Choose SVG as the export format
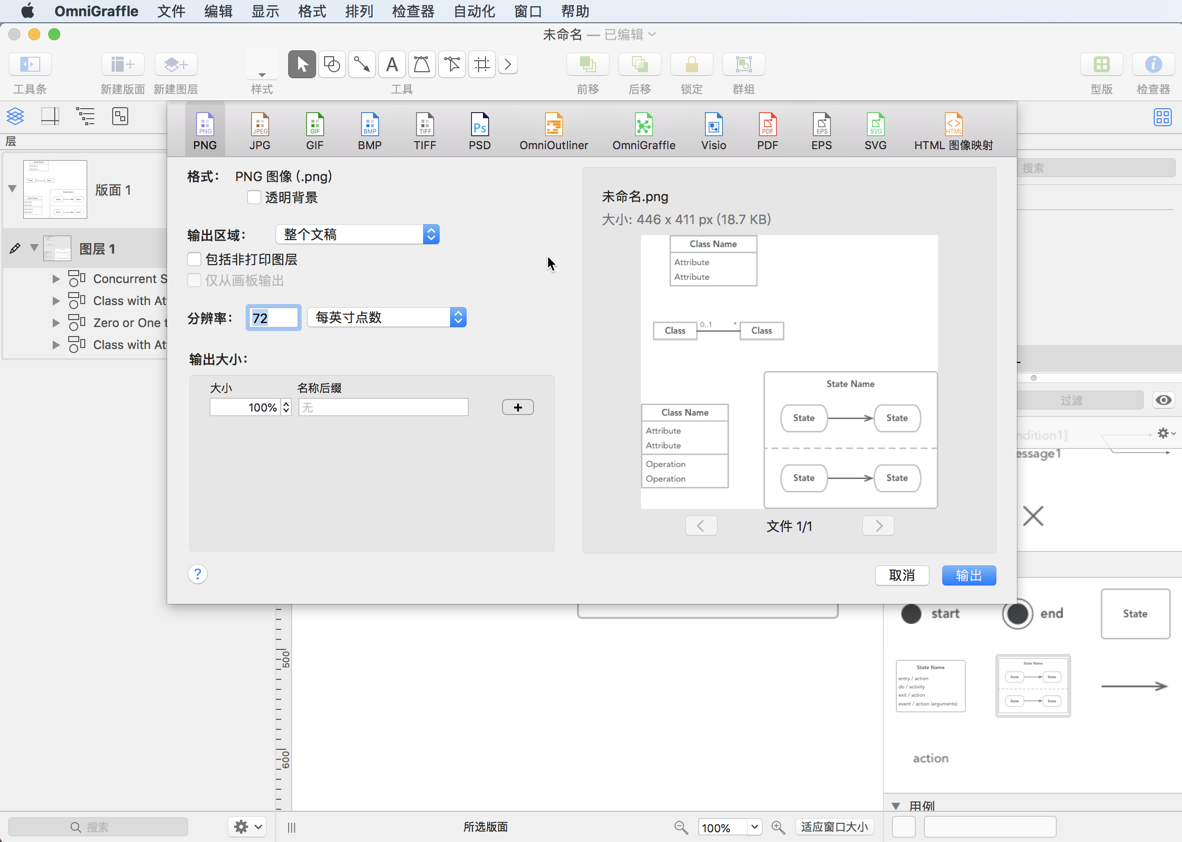 875,129
